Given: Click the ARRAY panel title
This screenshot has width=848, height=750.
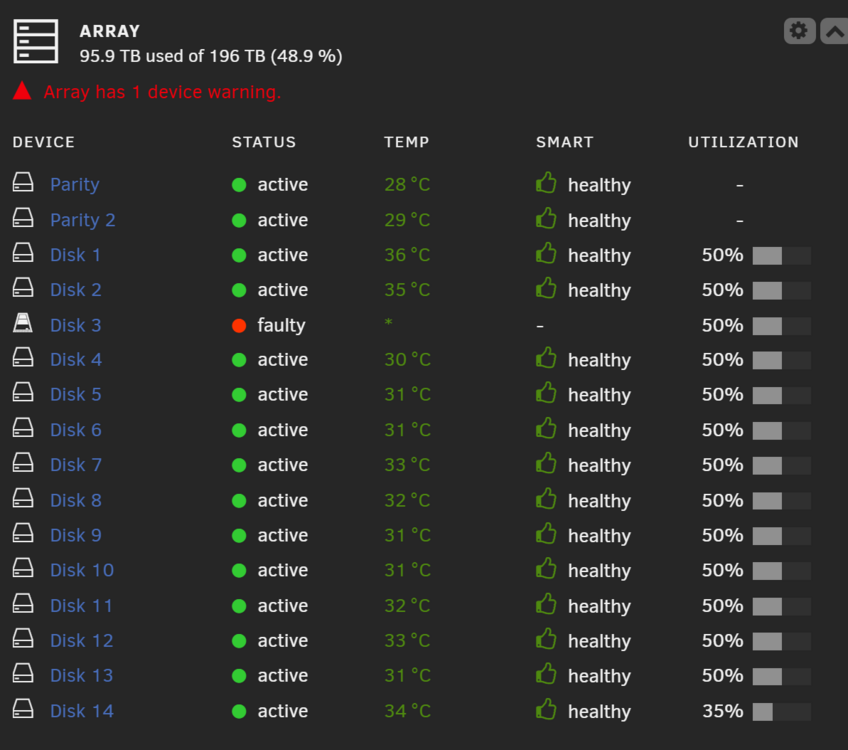Looking at the screenshot, I should pos(110,31).
